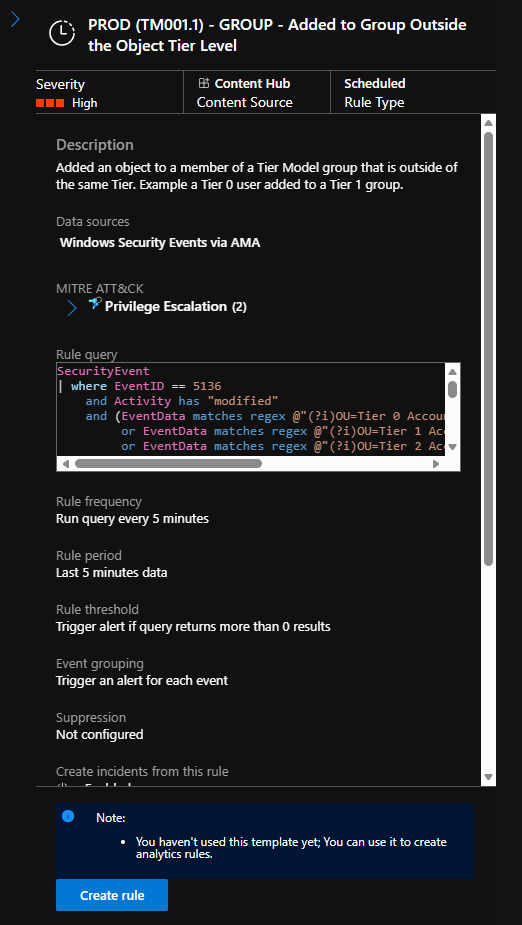Click the 'Not configured' suppression value
This screenshot has width=522, height=925.
click(x=100, y=734)
